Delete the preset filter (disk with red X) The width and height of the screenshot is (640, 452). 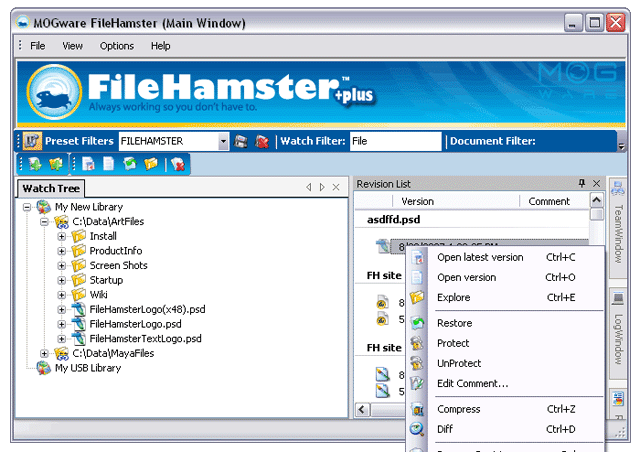pos(262,142)
